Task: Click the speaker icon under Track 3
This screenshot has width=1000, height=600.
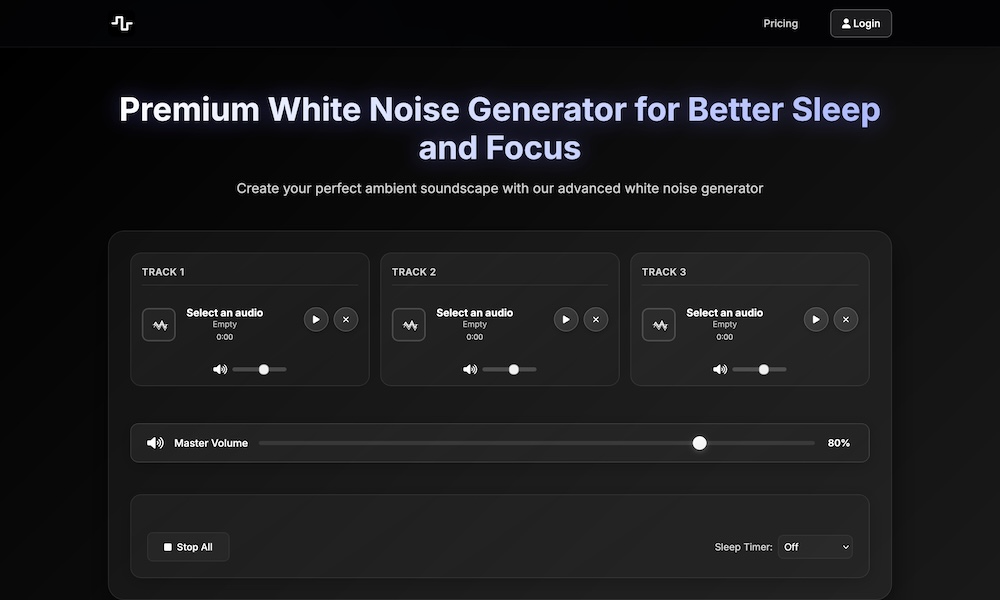Action: [x=720, y=369]
